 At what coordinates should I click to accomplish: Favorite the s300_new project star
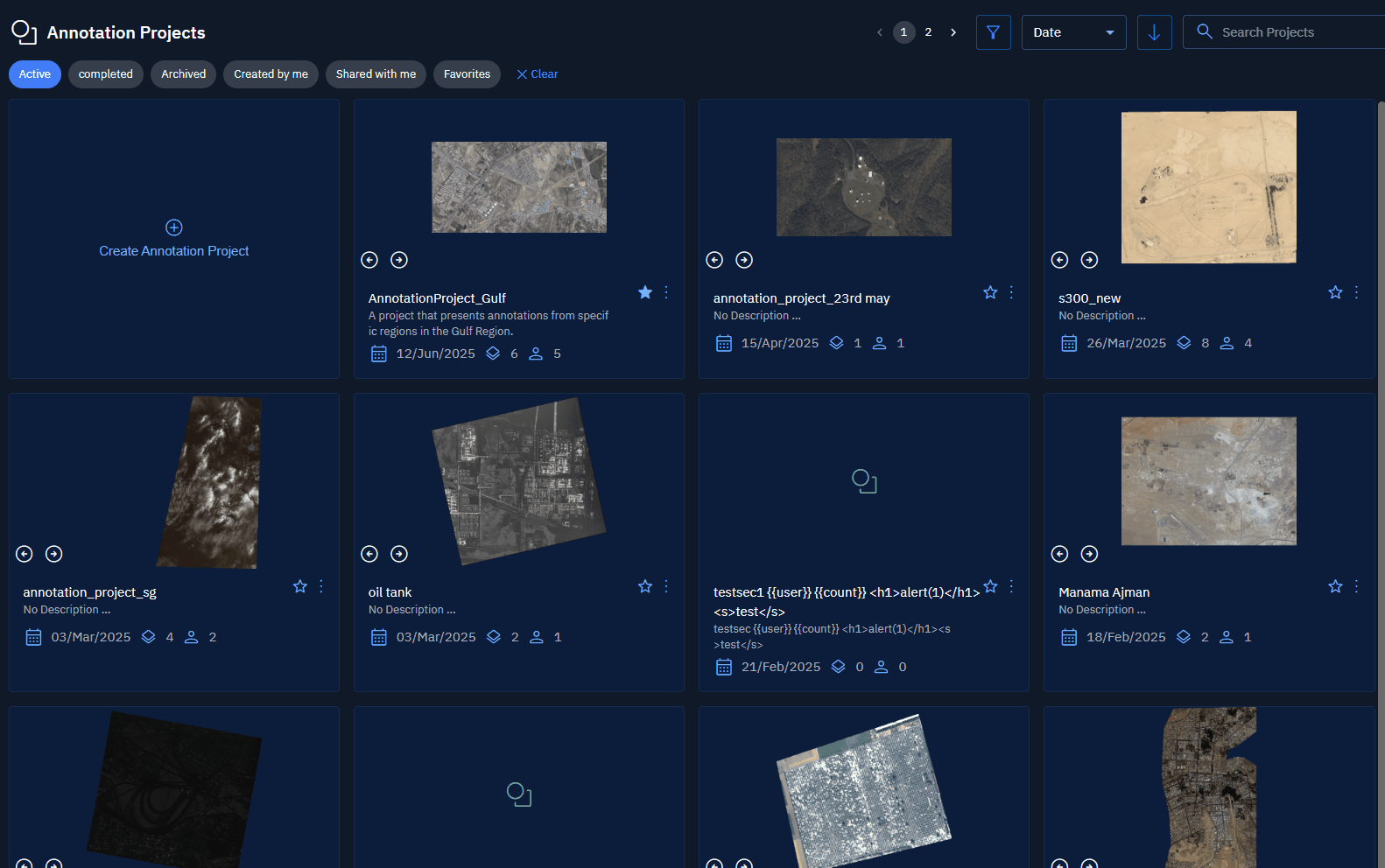[1335, 292]
